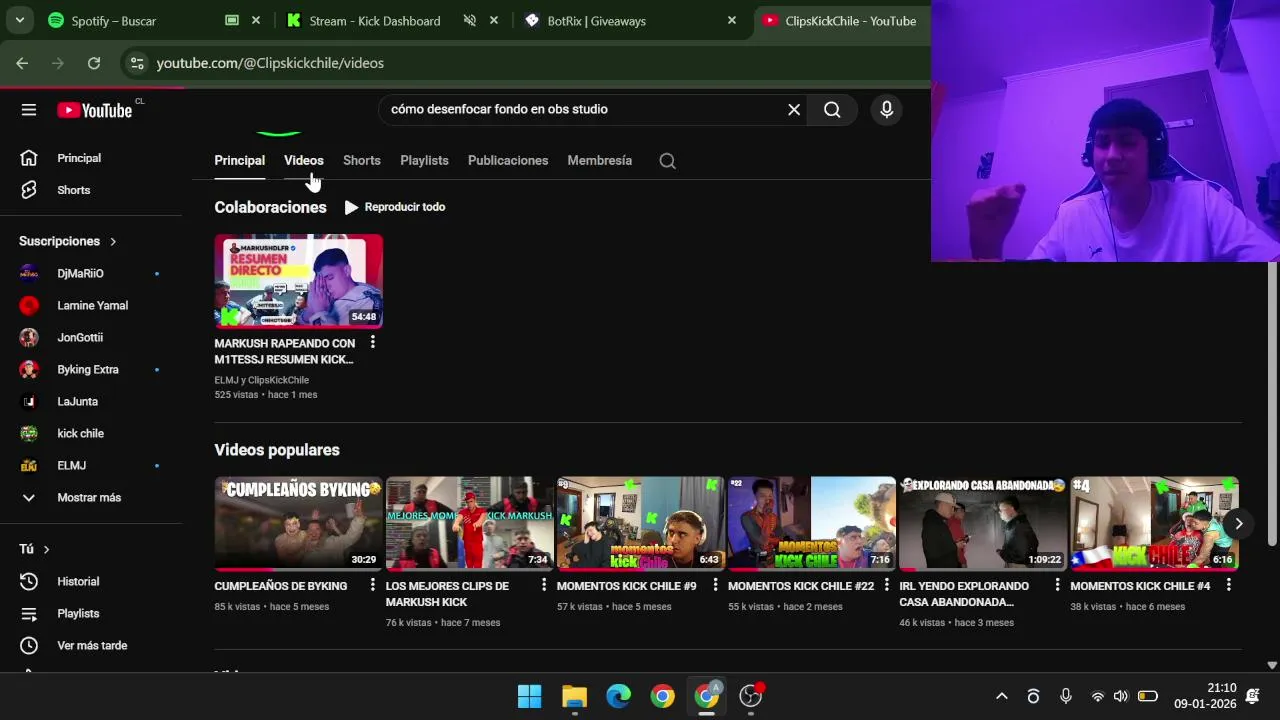Reload the page with the browser refresh icon
Screen dimensions: 1280x720
point(94,63)
